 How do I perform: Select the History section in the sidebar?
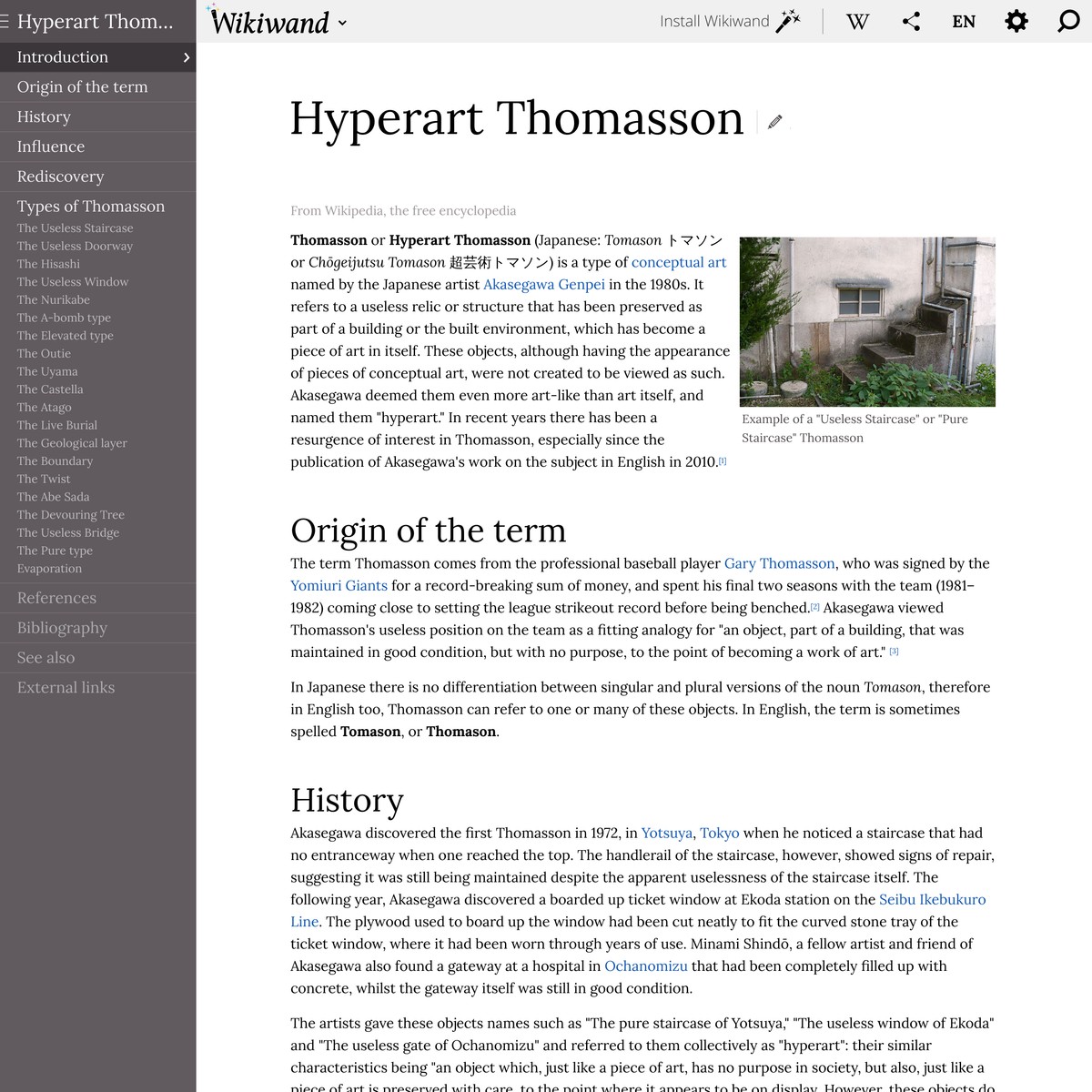click(x=44, y=116)
